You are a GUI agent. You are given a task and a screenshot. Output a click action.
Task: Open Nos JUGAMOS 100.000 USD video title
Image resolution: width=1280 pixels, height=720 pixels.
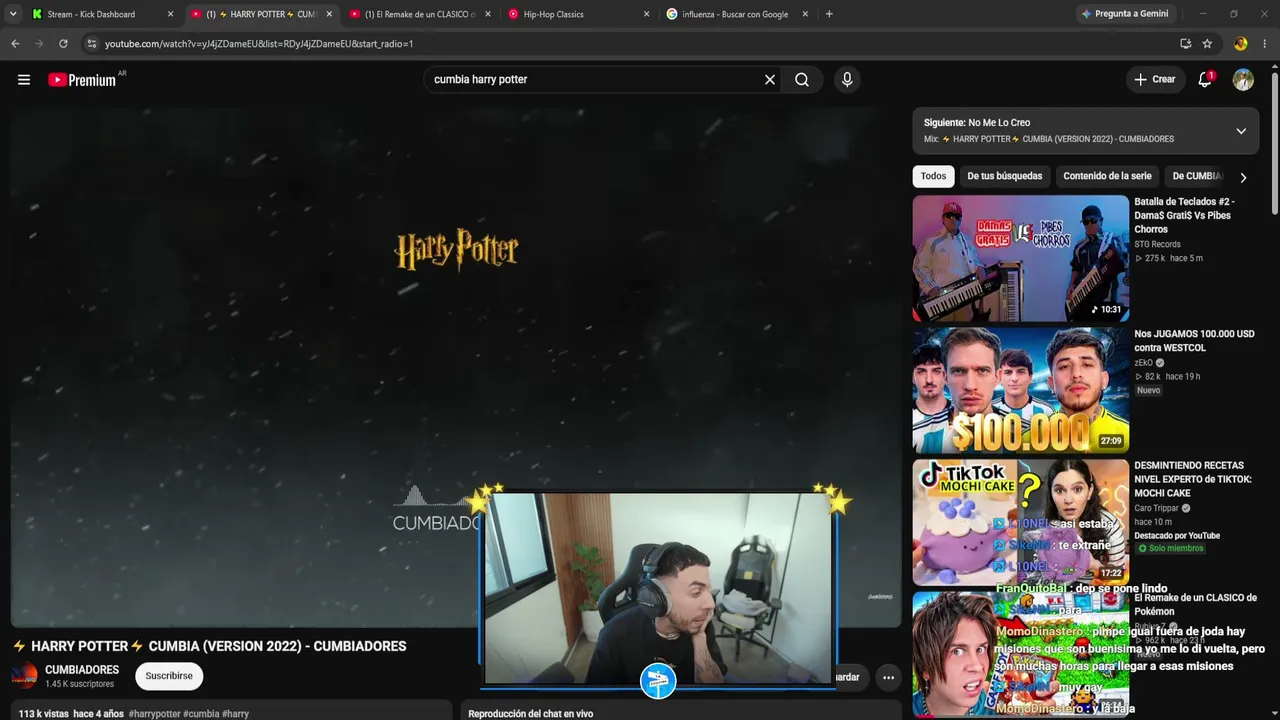click(1194, 341)
